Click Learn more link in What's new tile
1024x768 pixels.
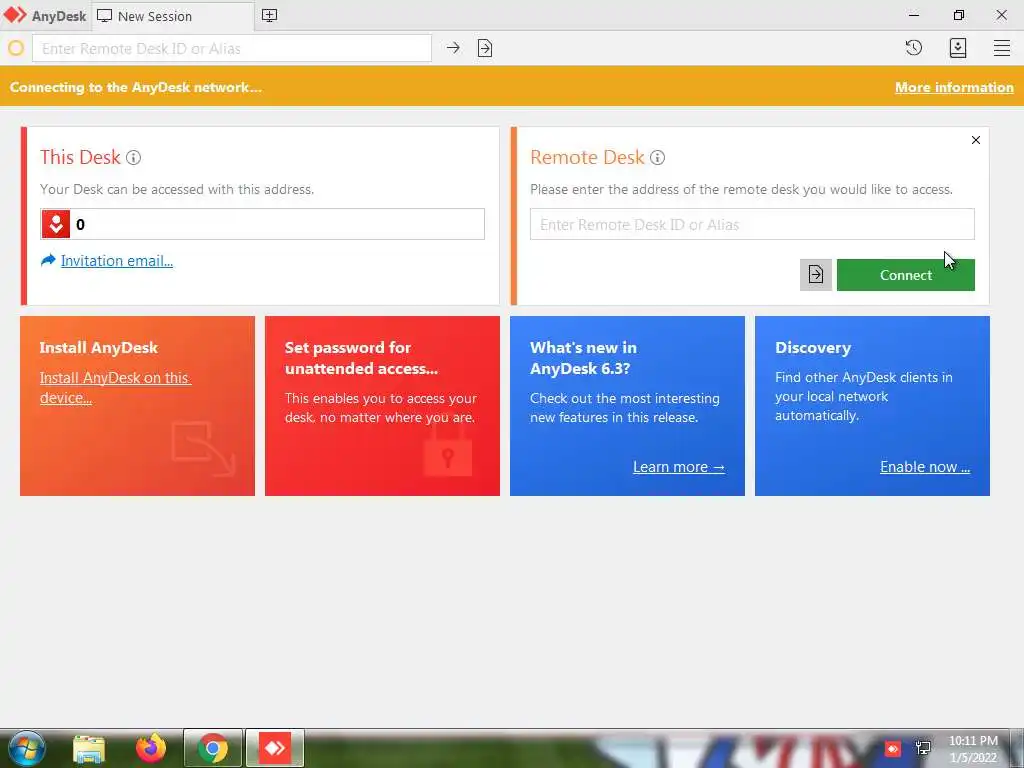pos(679,467)
